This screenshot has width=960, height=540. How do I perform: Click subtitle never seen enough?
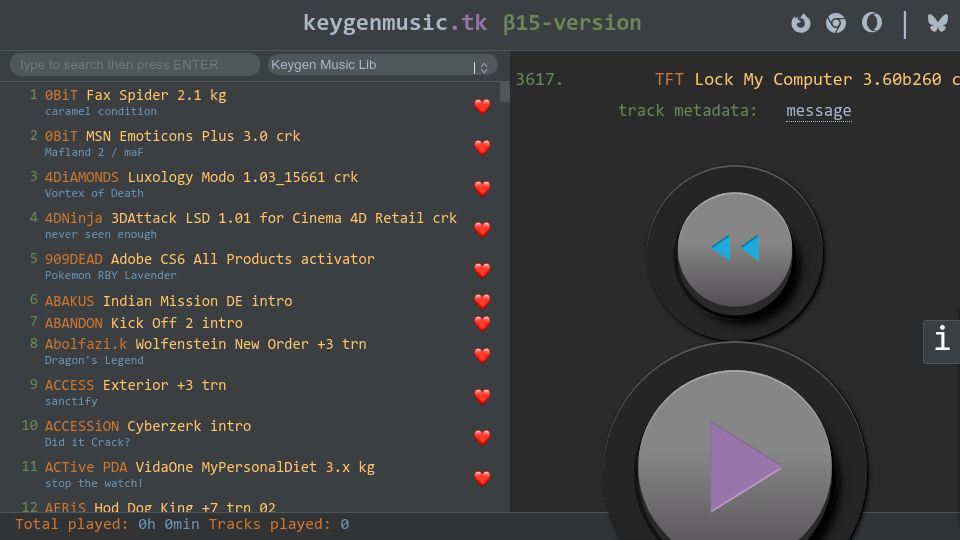pos(101,234)
